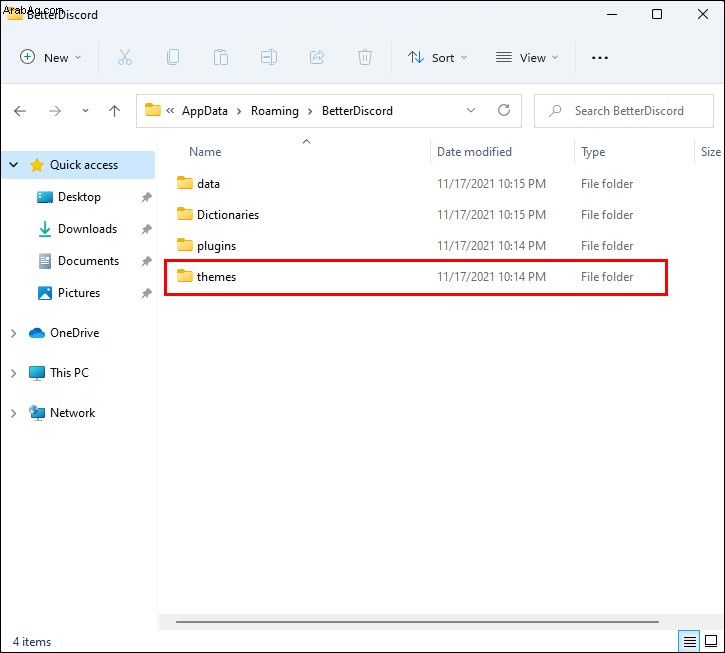Click the pin icon next to Downloads

[147, 229]
